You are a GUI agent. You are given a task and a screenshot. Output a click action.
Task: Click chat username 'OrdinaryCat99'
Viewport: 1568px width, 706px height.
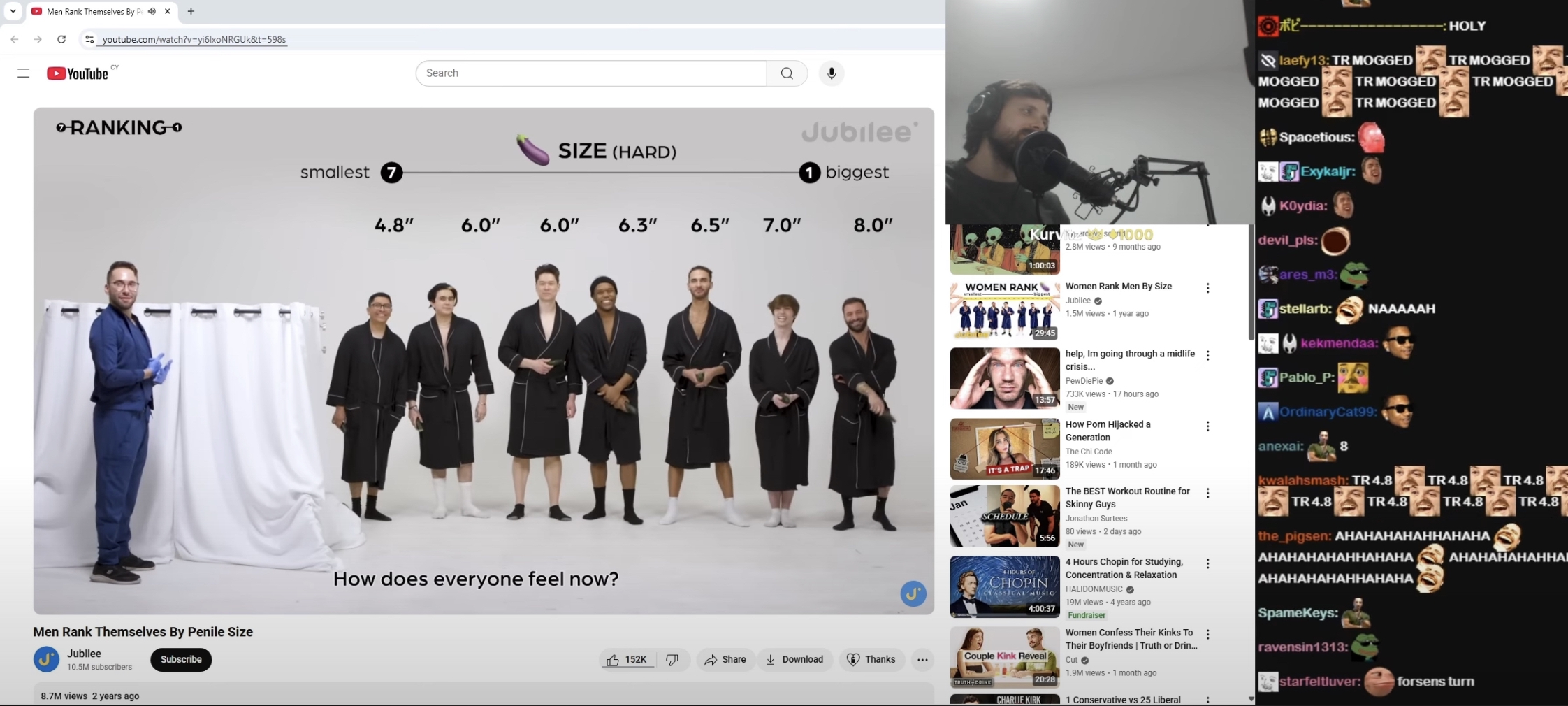1327,412
